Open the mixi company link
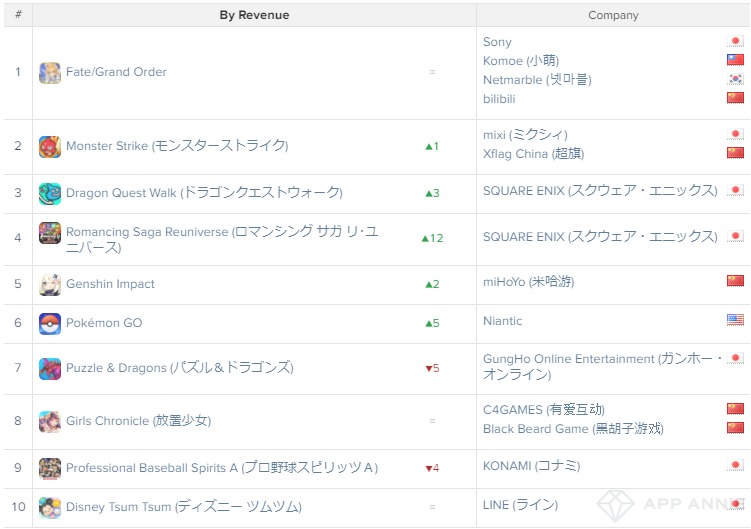This screenshot has height=529, width=751. [x=525, y=135]
